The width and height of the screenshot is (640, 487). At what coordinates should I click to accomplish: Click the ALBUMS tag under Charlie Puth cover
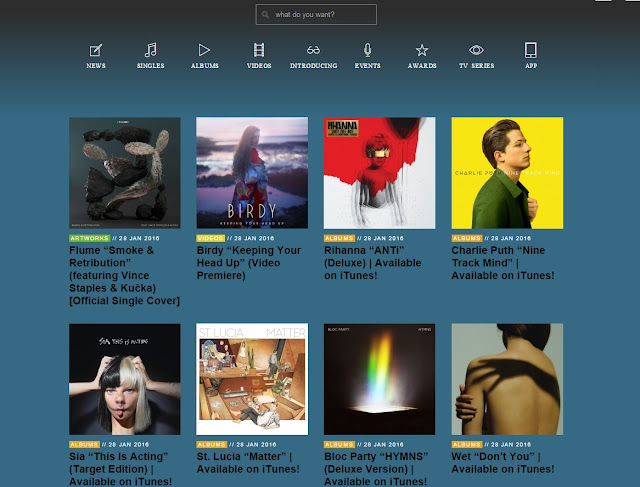pyautogui.click(x=467, y=238)
